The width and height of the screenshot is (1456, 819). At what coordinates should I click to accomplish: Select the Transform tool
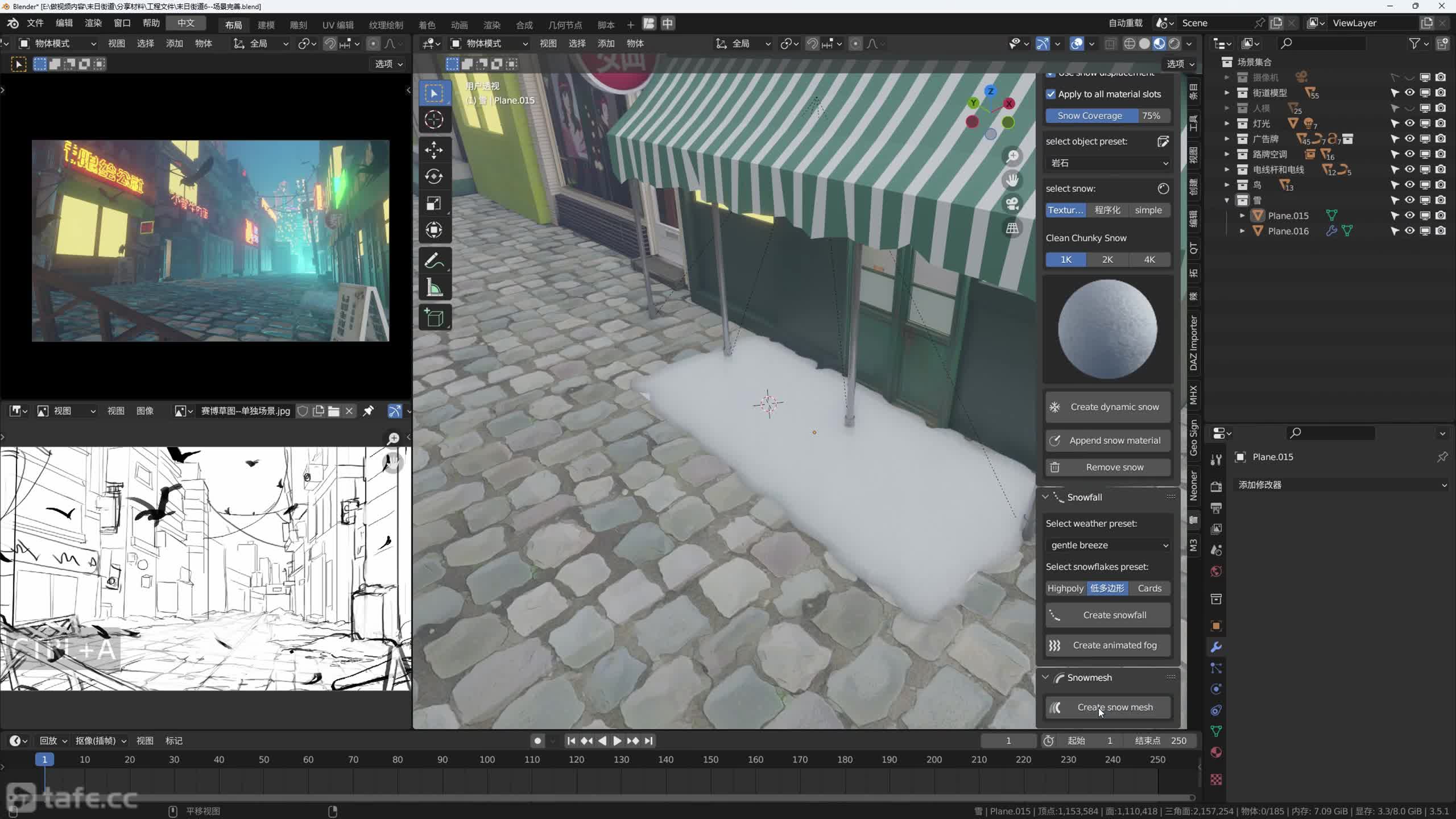click(434, 230)
